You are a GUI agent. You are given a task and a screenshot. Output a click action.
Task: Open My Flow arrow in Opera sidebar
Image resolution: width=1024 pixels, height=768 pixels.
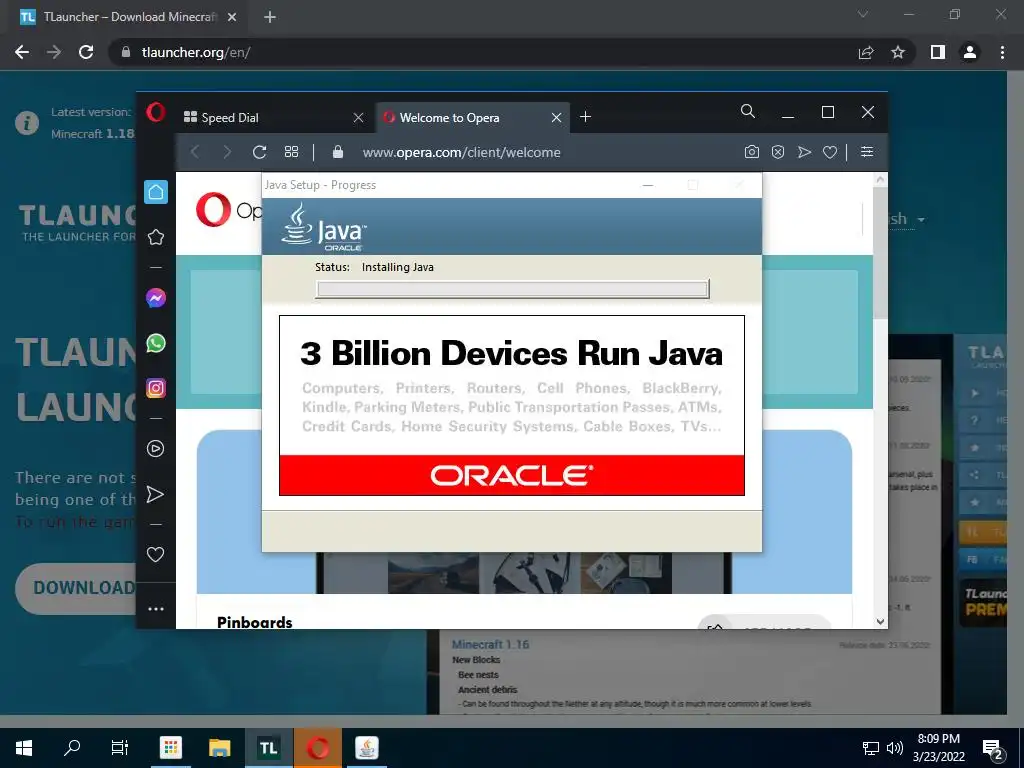(155, 494)
